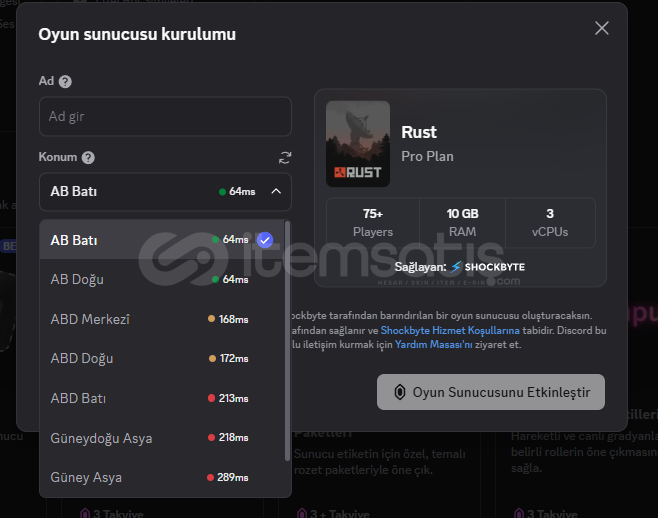Select Güneydoğu Asya location option
658x518 pixels.
click(162, 438)
